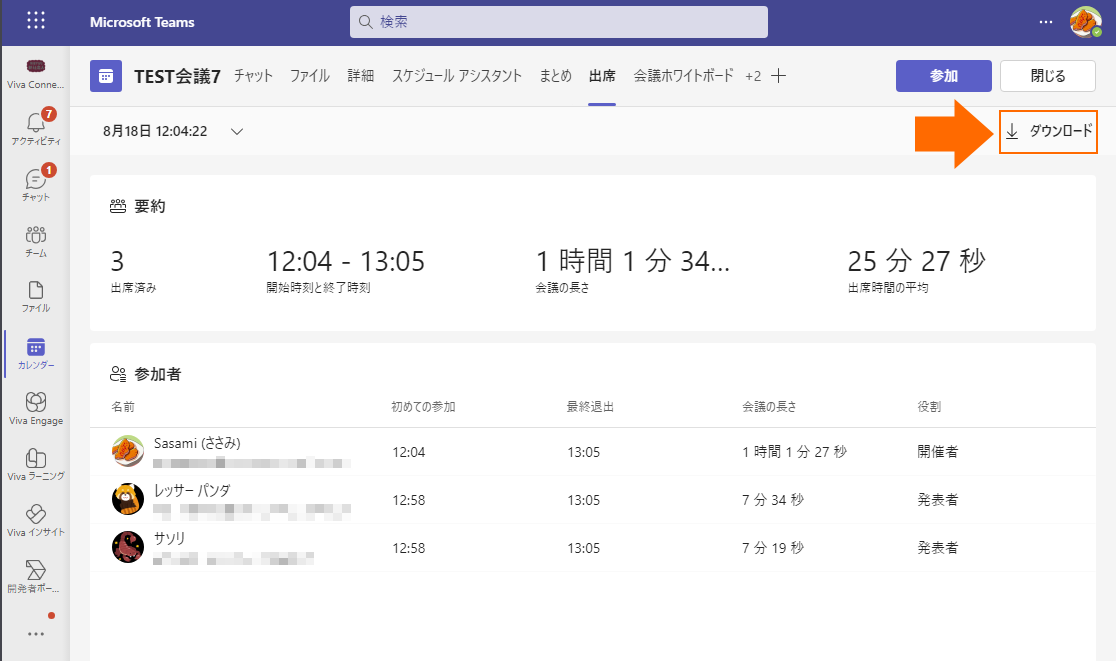Click the 役割 column header
Viewport: 1116px width, 661px height.
coord(929,407)
